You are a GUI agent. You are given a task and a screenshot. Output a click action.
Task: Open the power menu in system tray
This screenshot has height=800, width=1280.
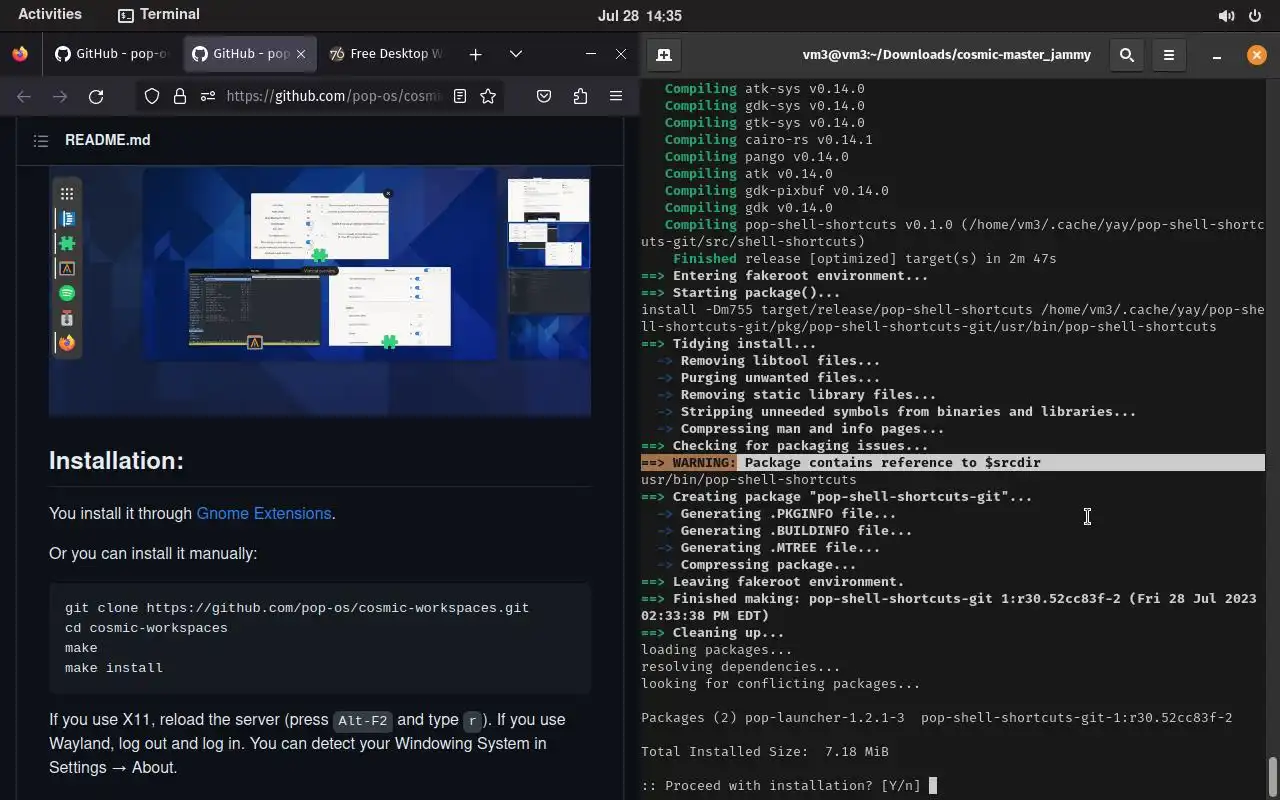1255,16
